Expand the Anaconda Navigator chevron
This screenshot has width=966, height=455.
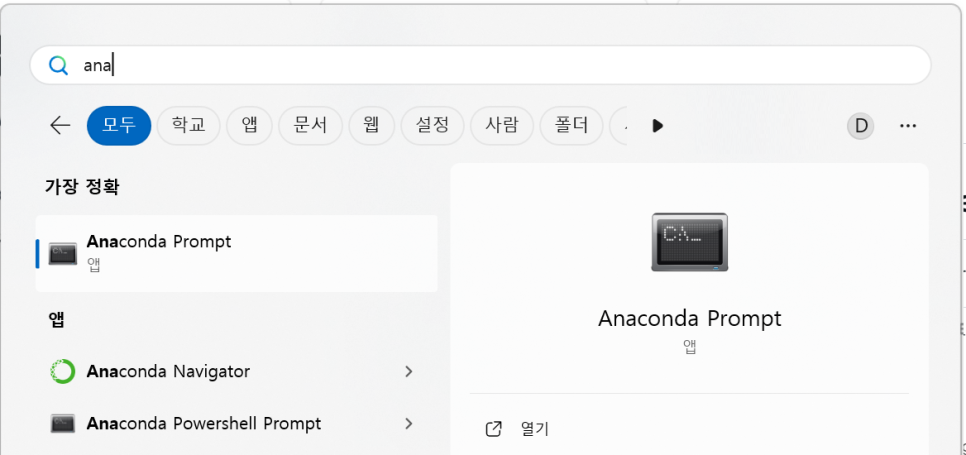pos(408,371)
